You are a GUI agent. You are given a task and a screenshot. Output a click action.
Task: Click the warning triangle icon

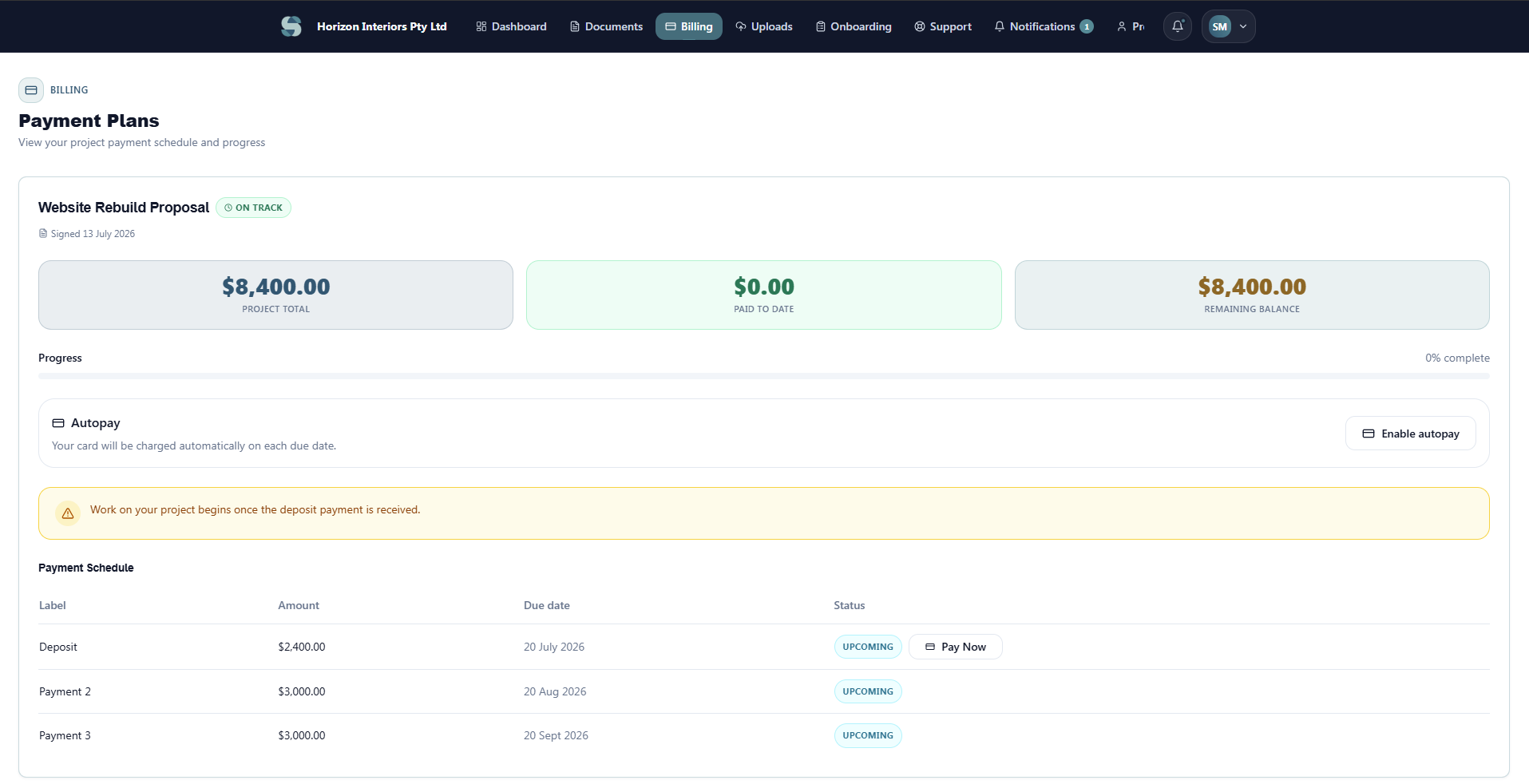(68, 513)
